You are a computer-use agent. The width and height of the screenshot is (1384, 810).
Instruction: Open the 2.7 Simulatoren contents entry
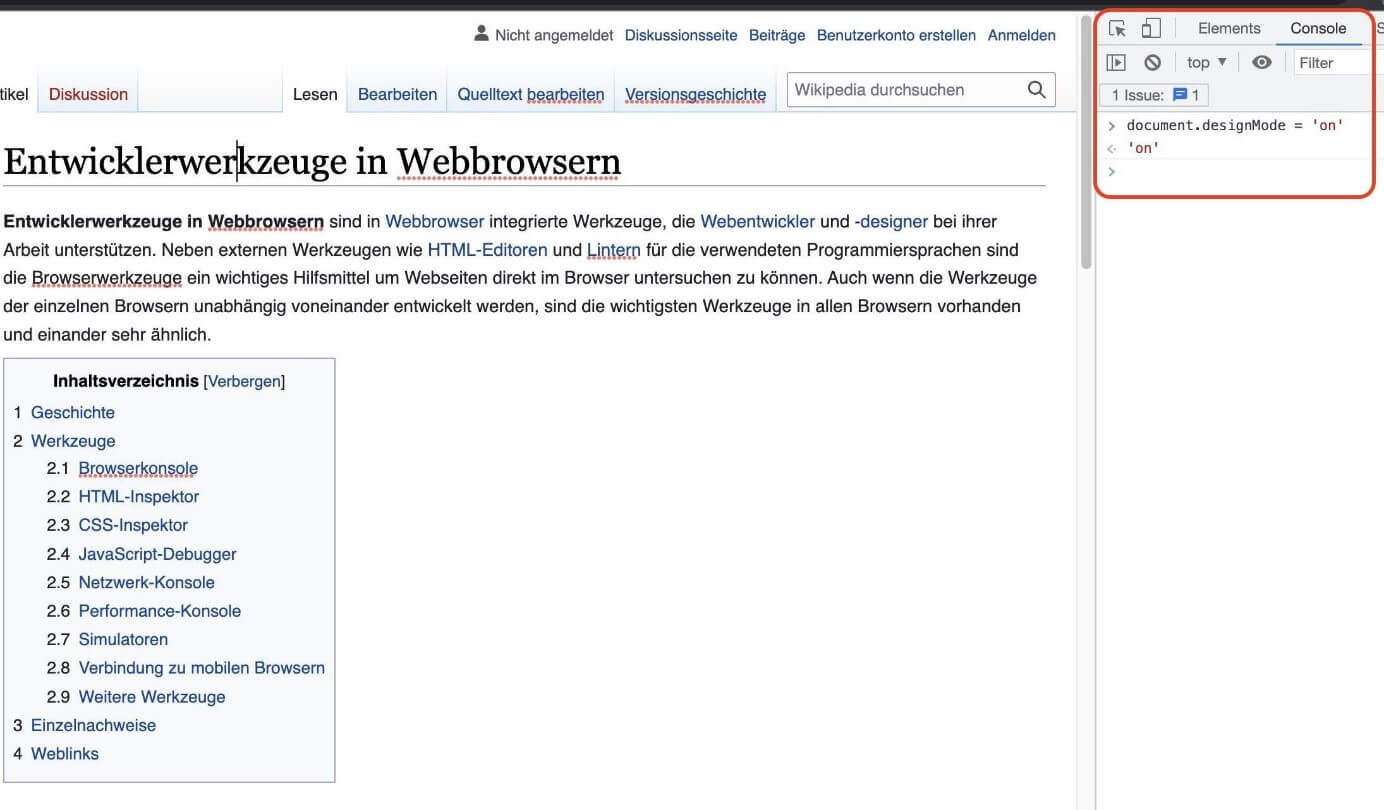(x=123, y=639)
